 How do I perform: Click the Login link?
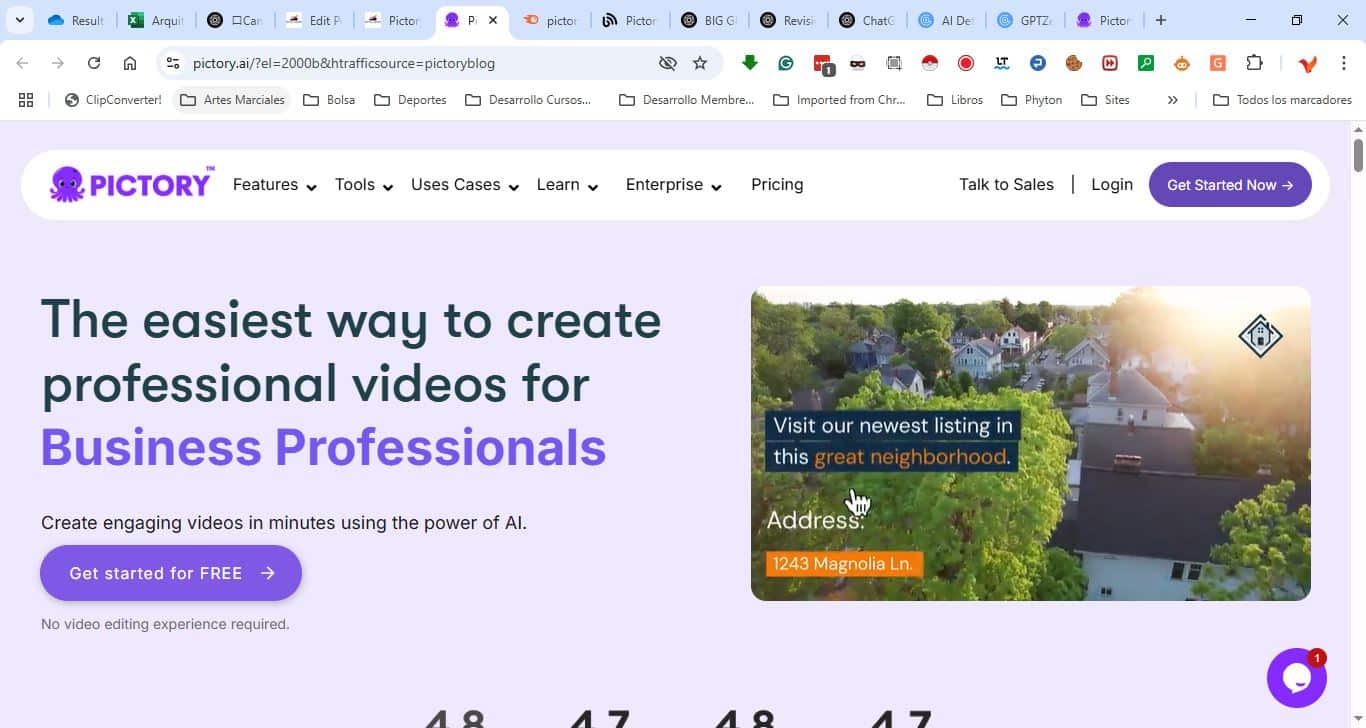point(1111,185)
